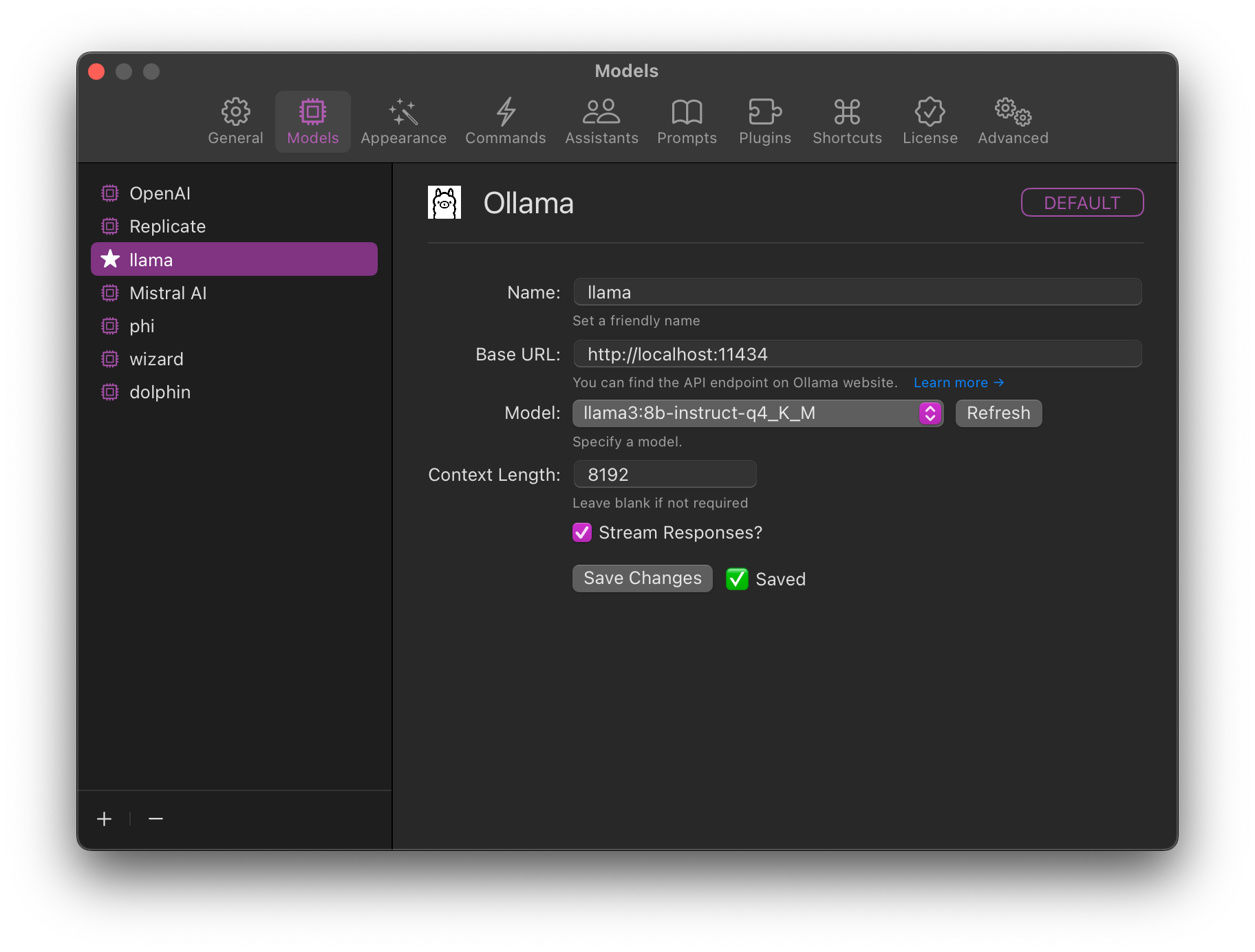
Task: Open the Assistants tab
Action: [601, 122]
